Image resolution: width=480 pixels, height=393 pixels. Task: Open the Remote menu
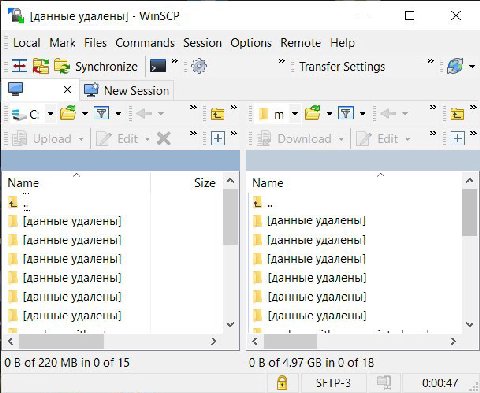301,43
